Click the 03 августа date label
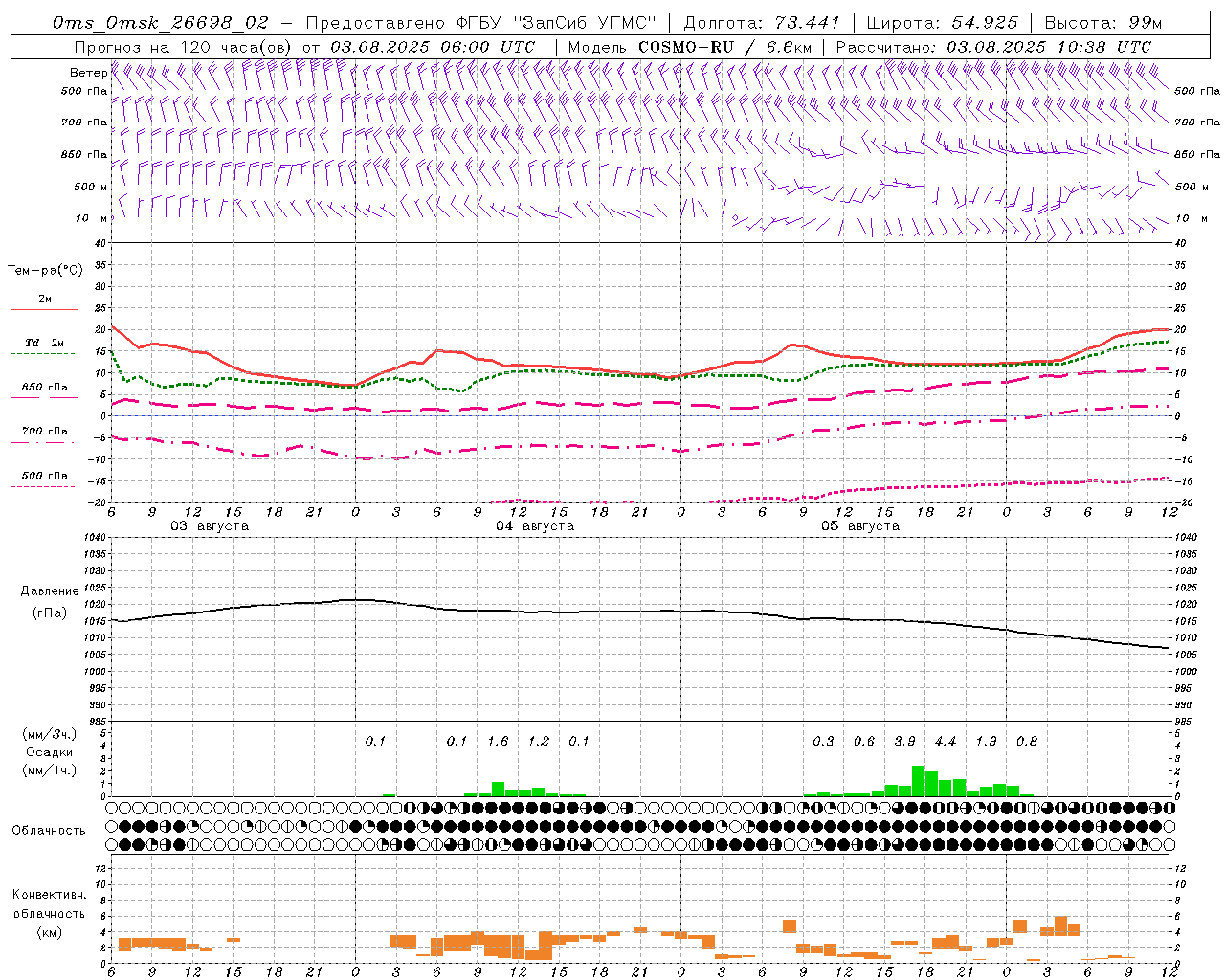 tap(210, 526)
